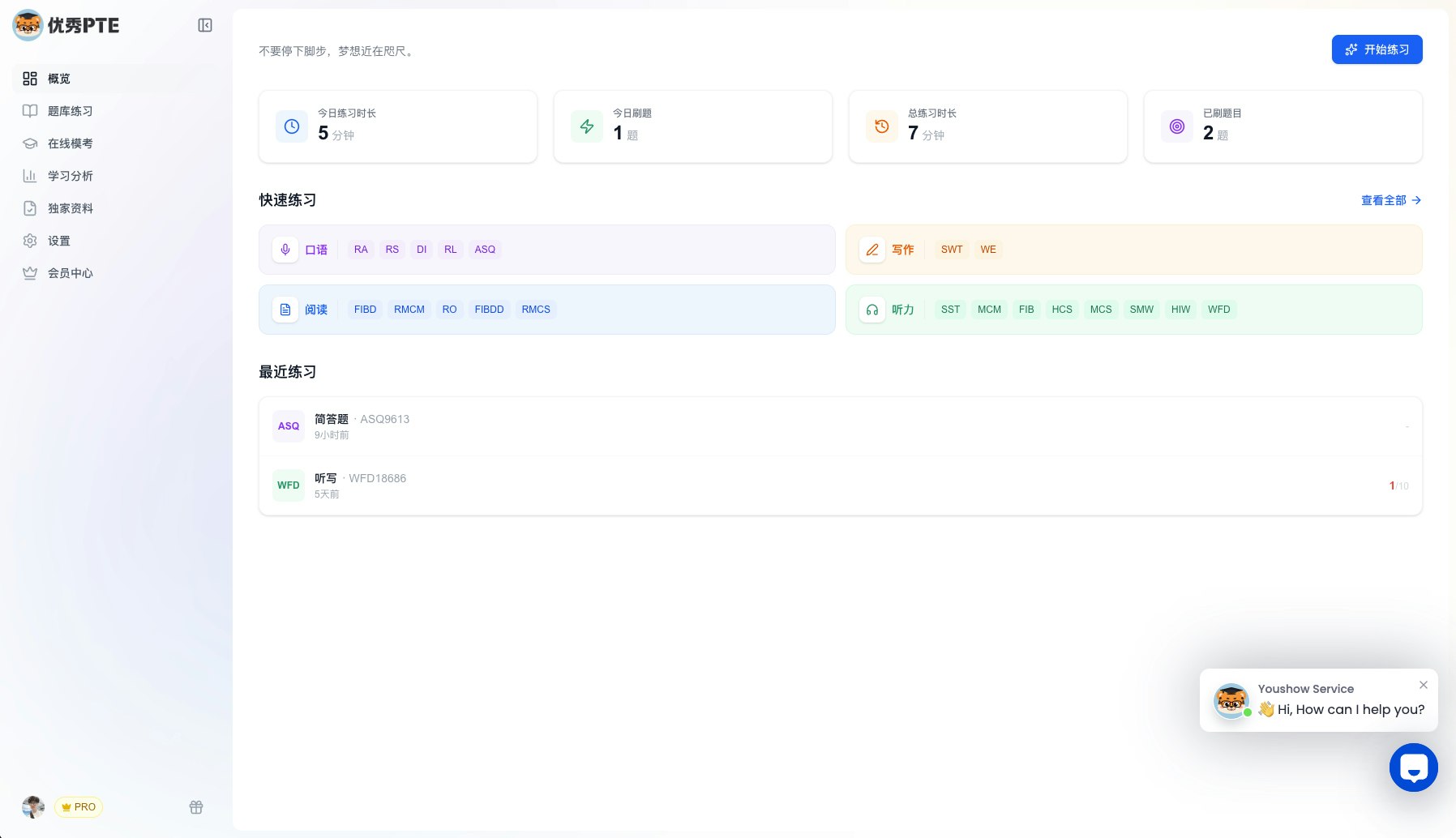The height and width of the screenshot is (838, 1456).
Task: Open 在线模考 from the sidebar
Action: coord(70,143)
